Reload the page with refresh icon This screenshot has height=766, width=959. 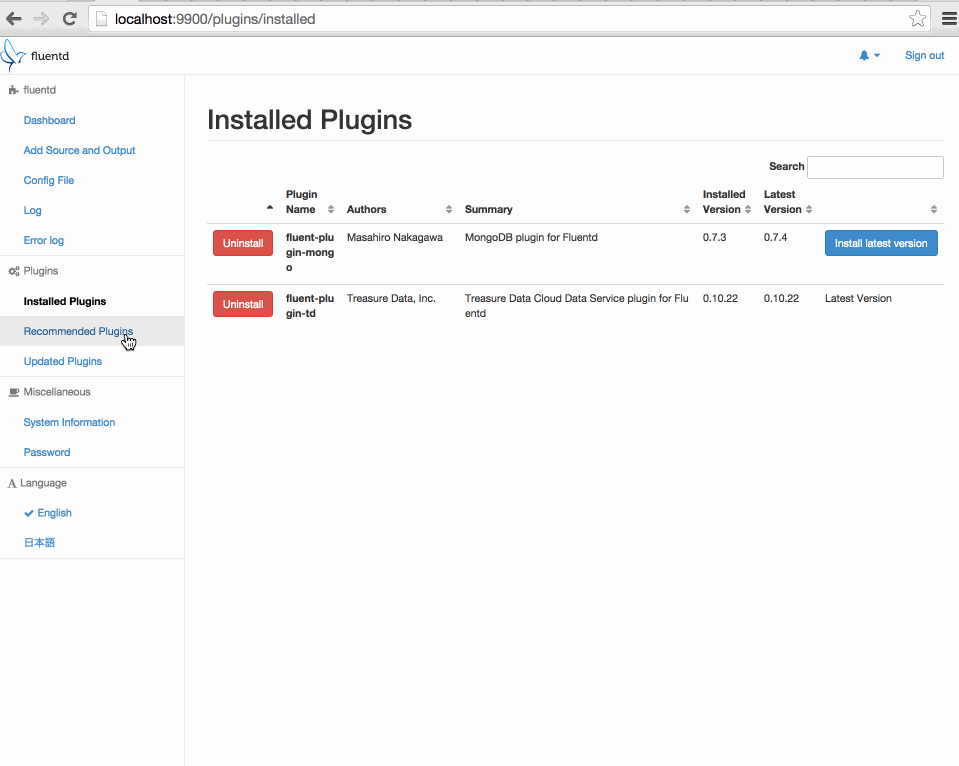pyautogui.click(x=70, y=19)
